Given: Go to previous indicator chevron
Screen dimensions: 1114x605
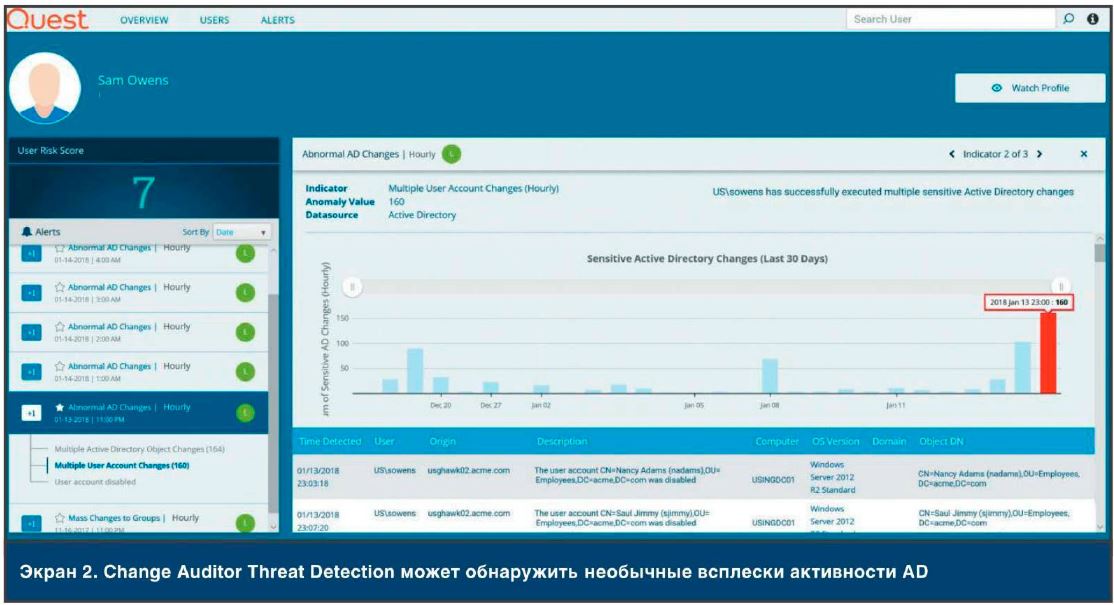Looking at the screenshot, I should click(x=952, y=154).
